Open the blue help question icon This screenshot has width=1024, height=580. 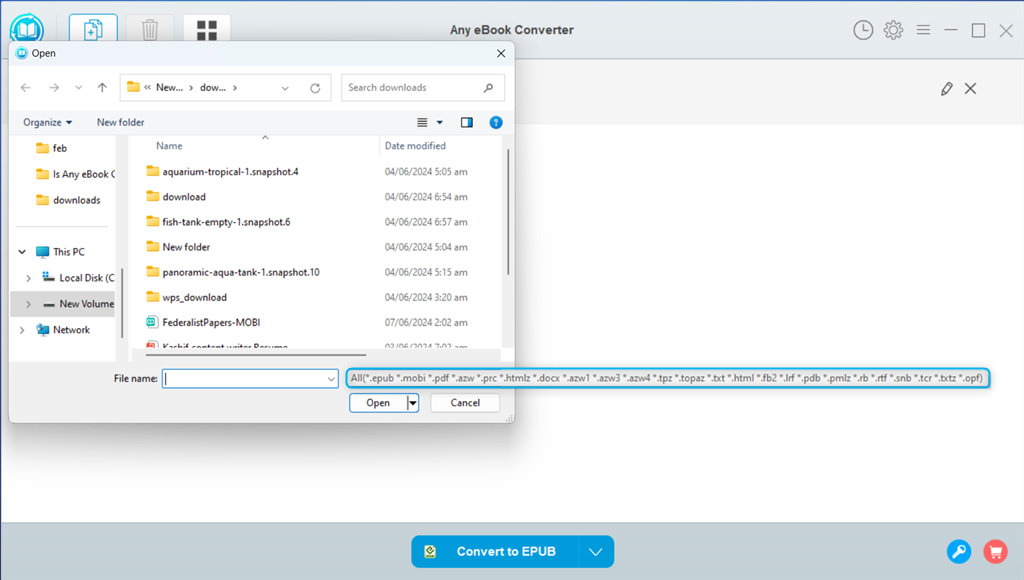pos(496,122)
